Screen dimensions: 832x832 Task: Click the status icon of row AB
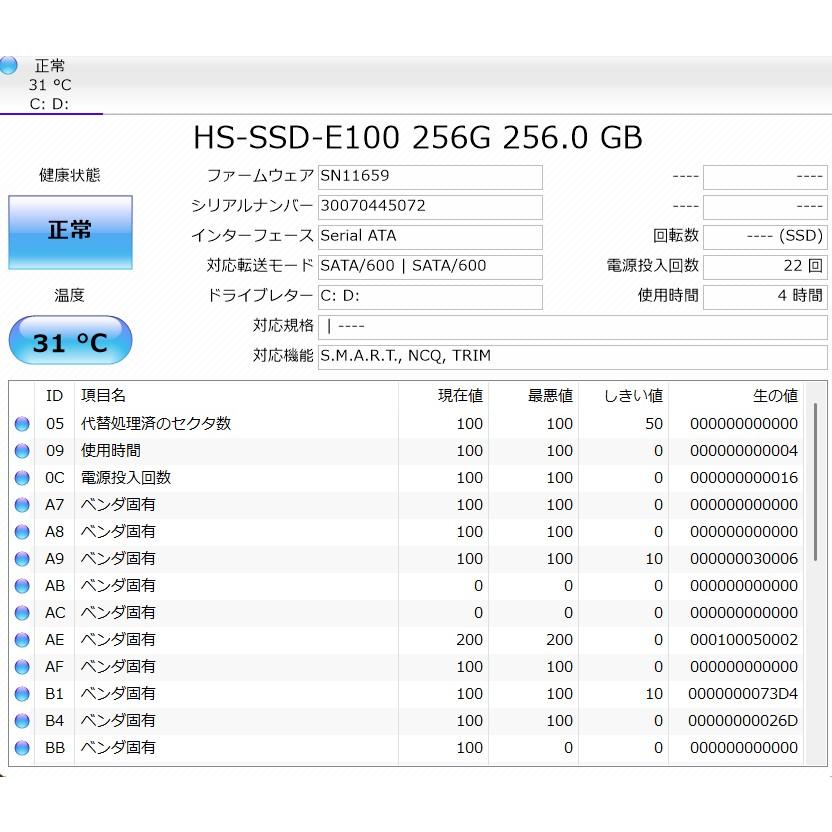click(x=22, y=586)
